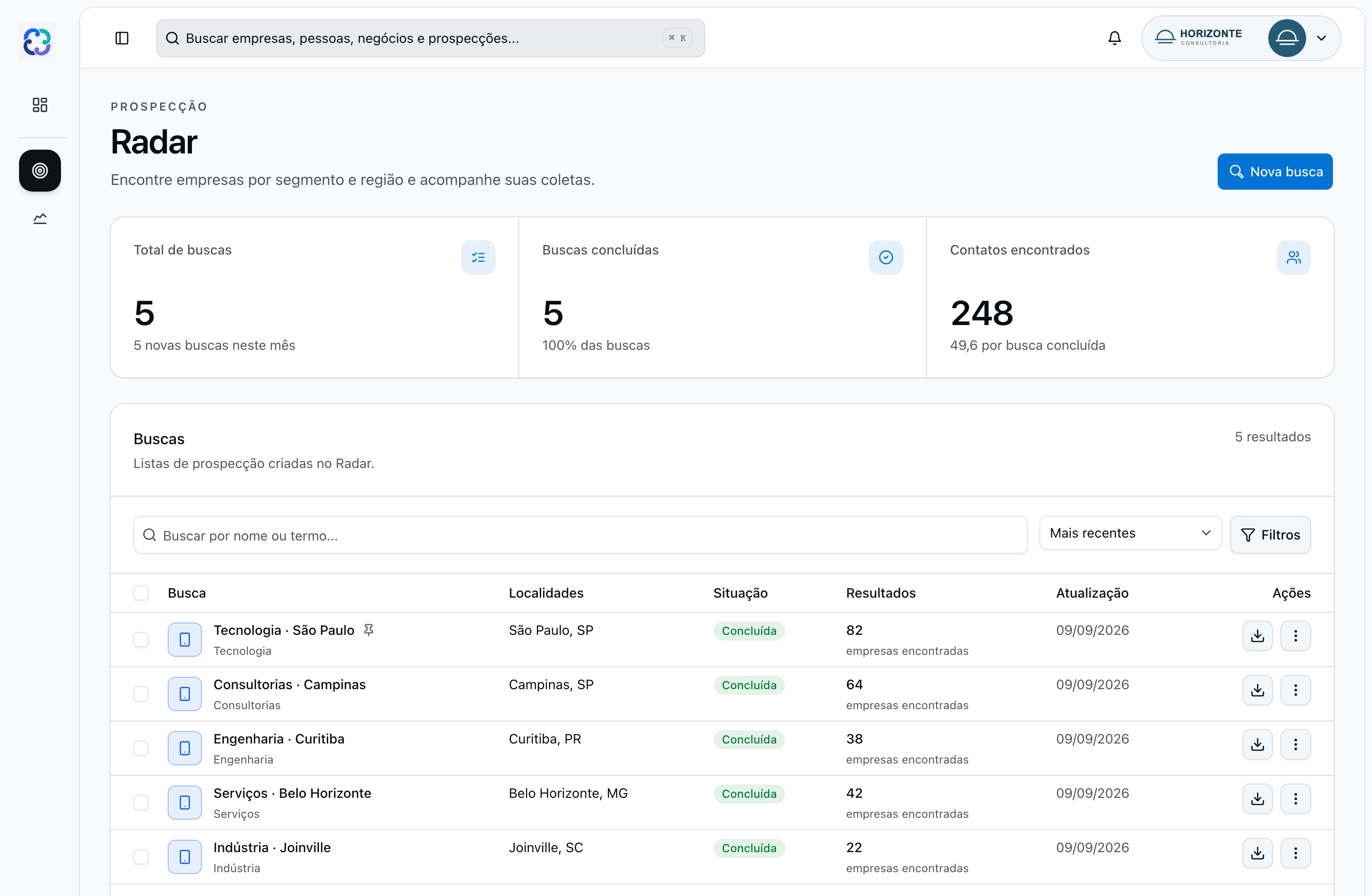Open the Serviços · Belo Horizonte search

point(293,794)
